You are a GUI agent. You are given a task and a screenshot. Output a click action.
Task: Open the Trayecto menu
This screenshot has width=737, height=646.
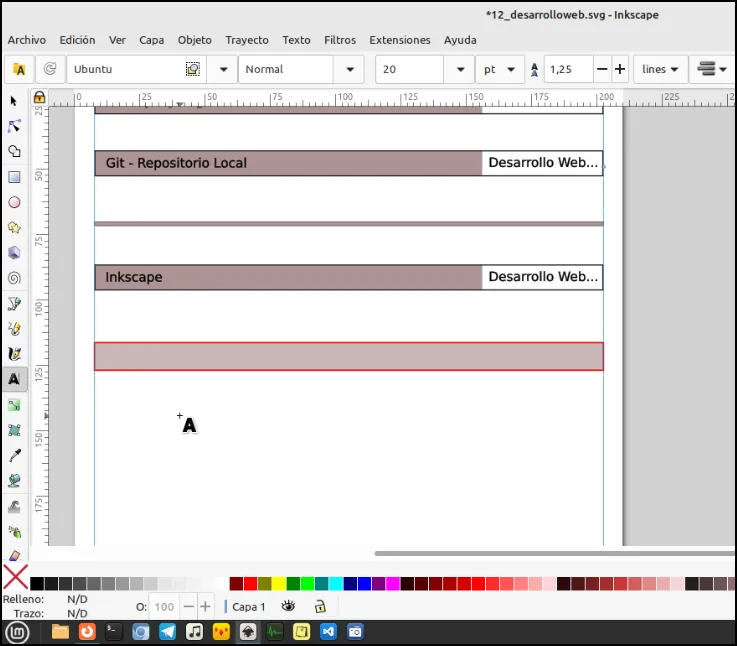click(x=247, y=40)
